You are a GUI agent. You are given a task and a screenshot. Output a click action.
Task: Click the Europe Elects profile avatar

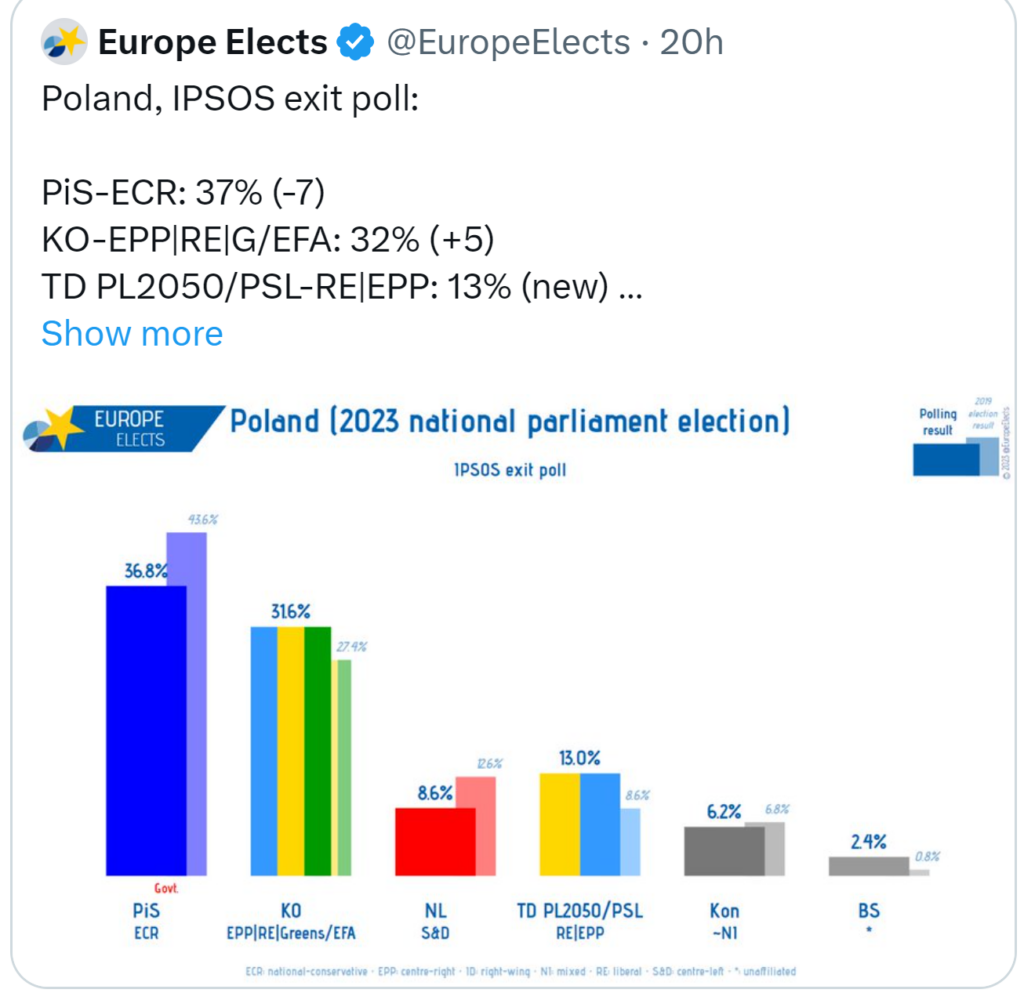pyautogui.click(x=63, y=41)
